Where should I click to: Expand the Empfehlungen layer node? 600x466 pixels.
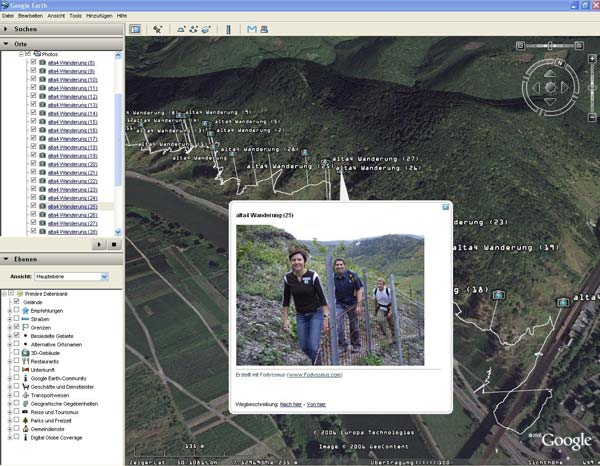coord(10,311)
